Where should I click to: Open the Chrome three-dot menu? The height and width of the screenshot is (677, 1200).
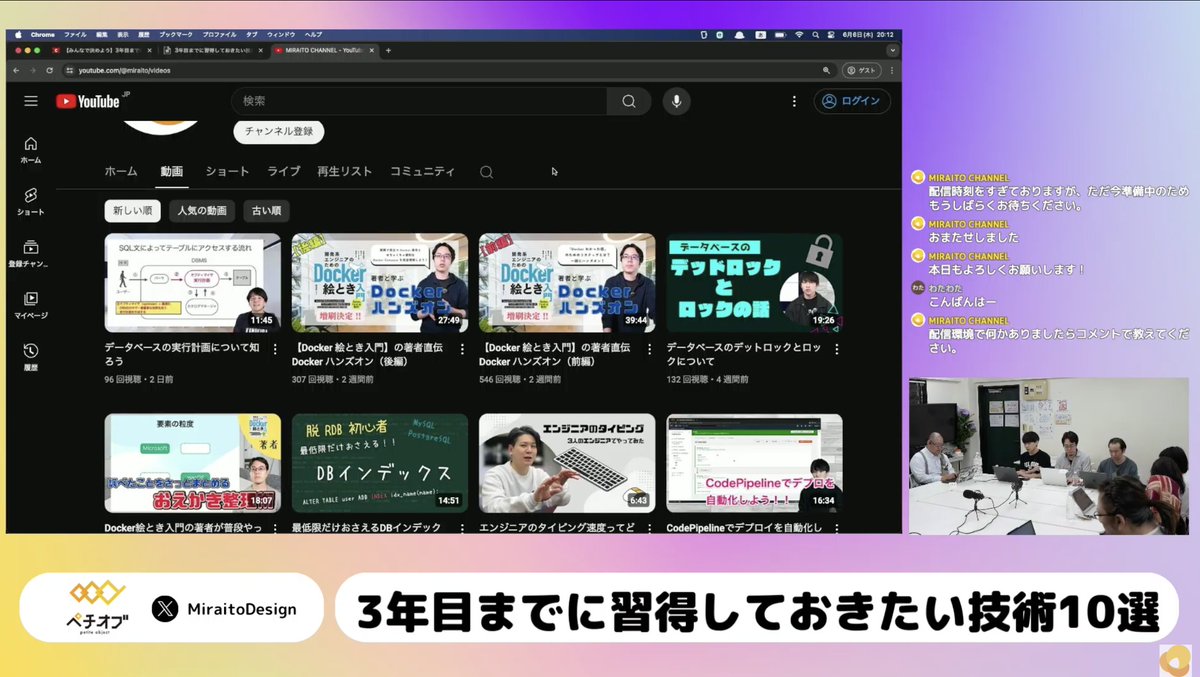(893, 70)
